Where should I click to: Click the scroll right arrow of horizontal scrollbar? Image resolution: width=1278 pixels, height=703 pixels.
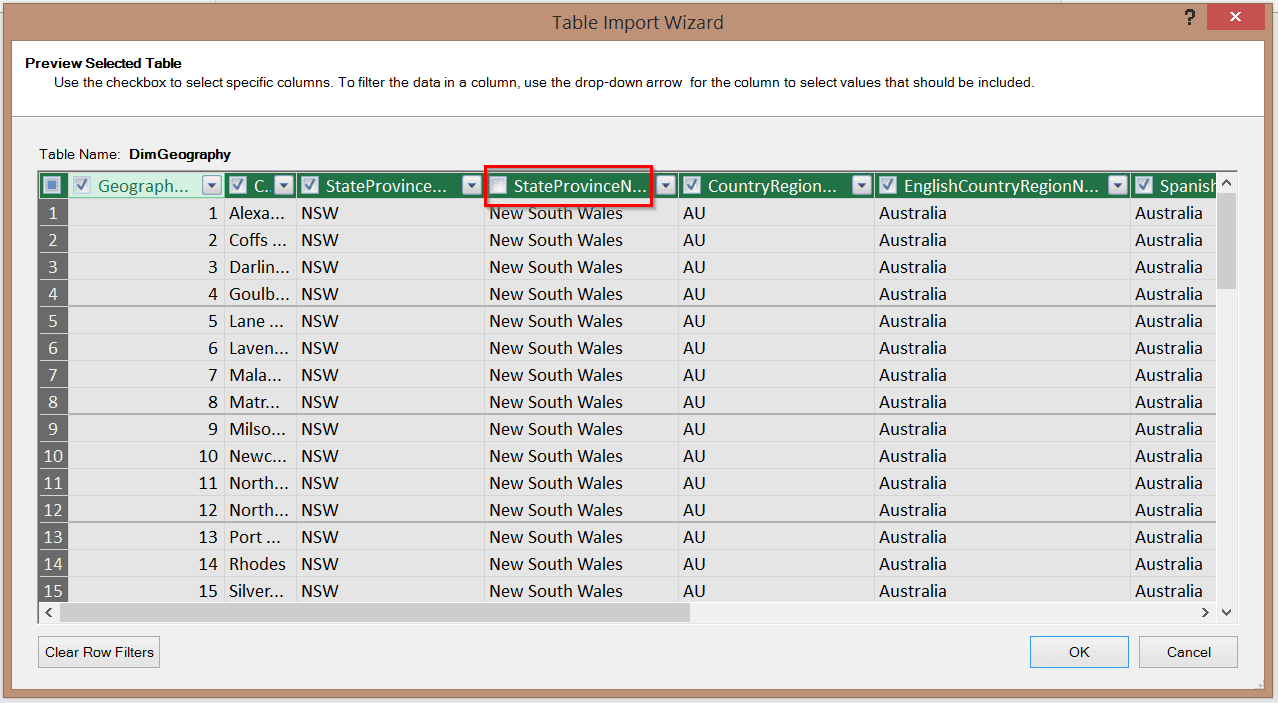point(1205,612)
